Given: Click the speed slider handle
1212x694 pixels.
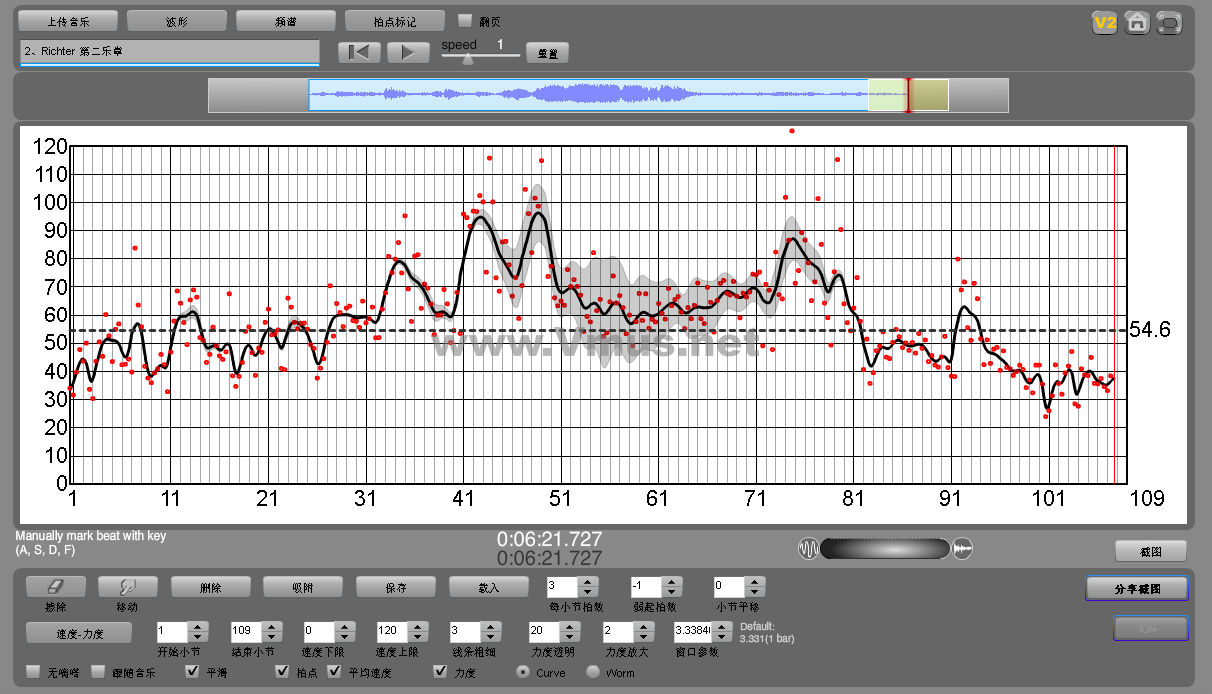Looking at the screenshot, I should pyautogui.click(x=467, y=58).
